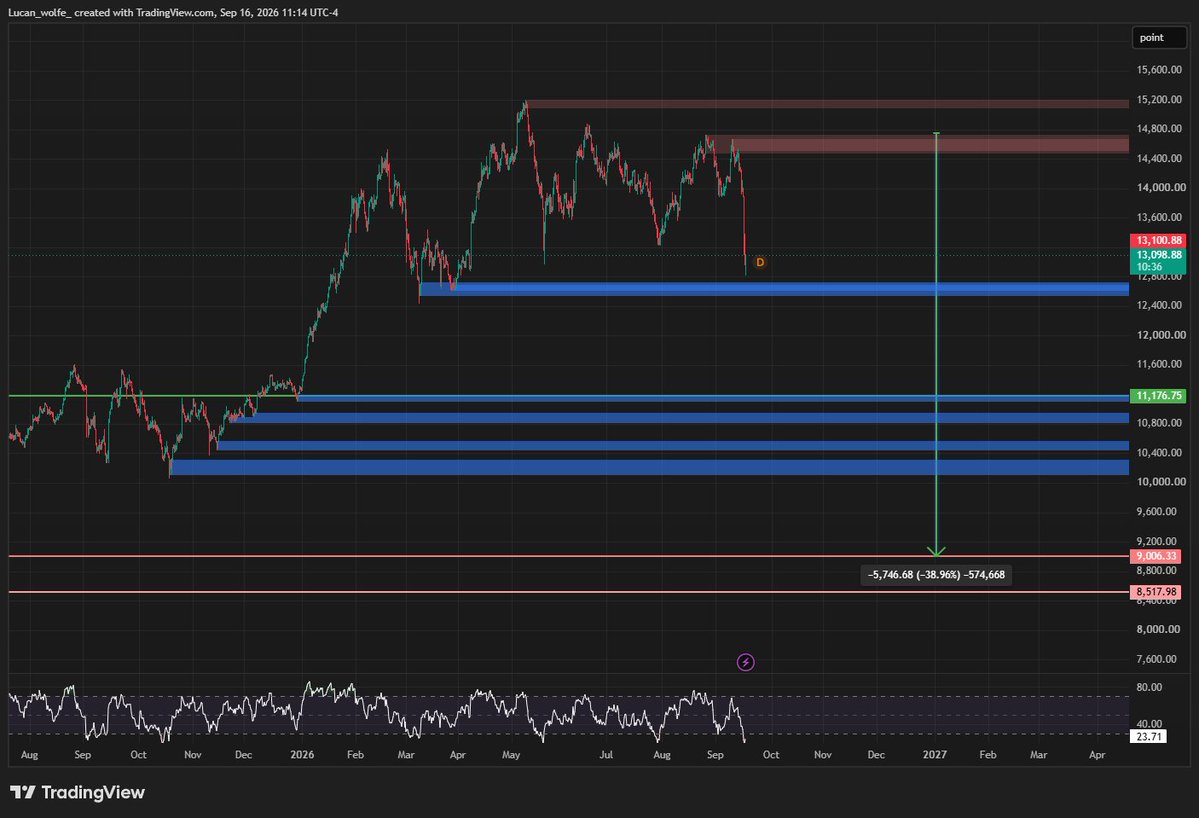Select the 11,176.75 green price label
Screen dimensions: 1199x818
click(x=1158, y=395)
